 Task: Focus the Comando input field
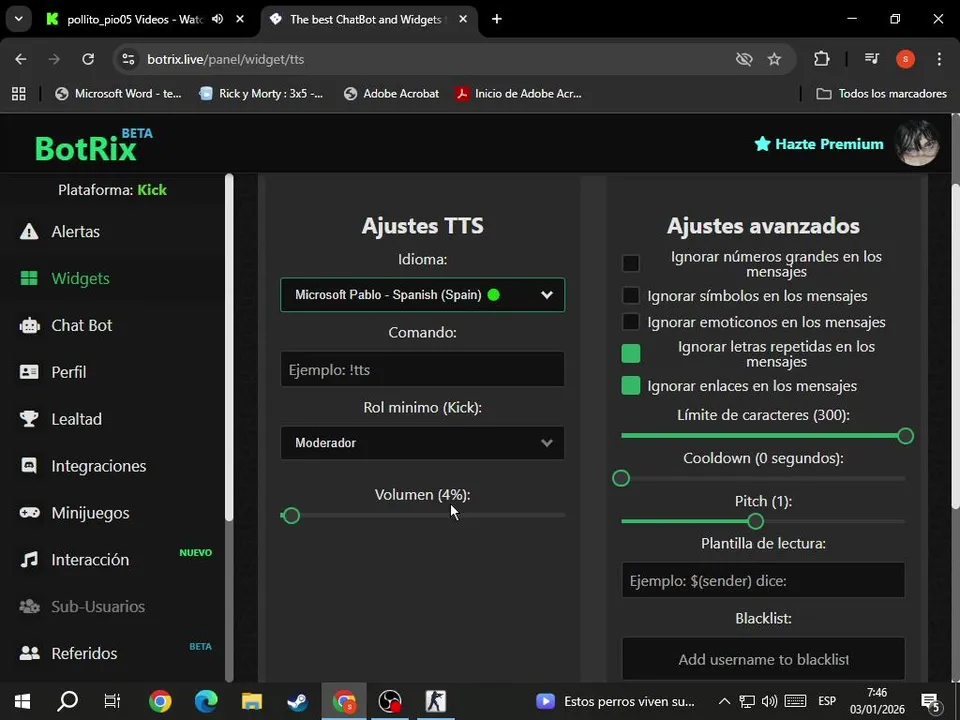click(x=422, y=369)
